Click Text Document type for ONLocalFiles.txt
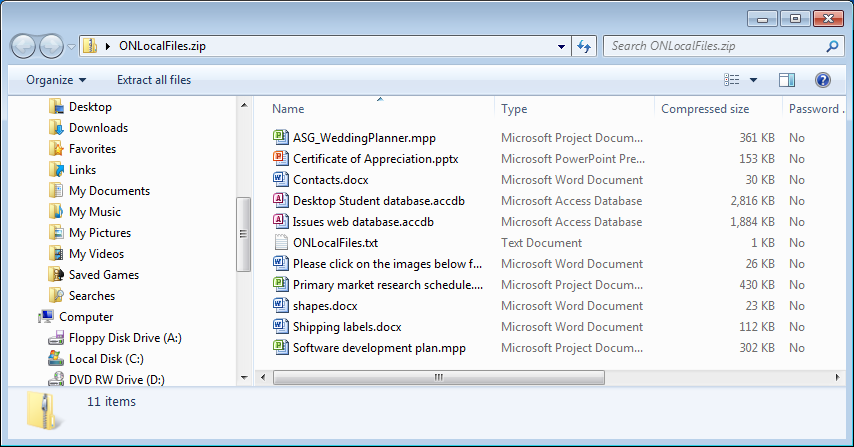The height and width of the screenshot is (447, 854). 541,243
